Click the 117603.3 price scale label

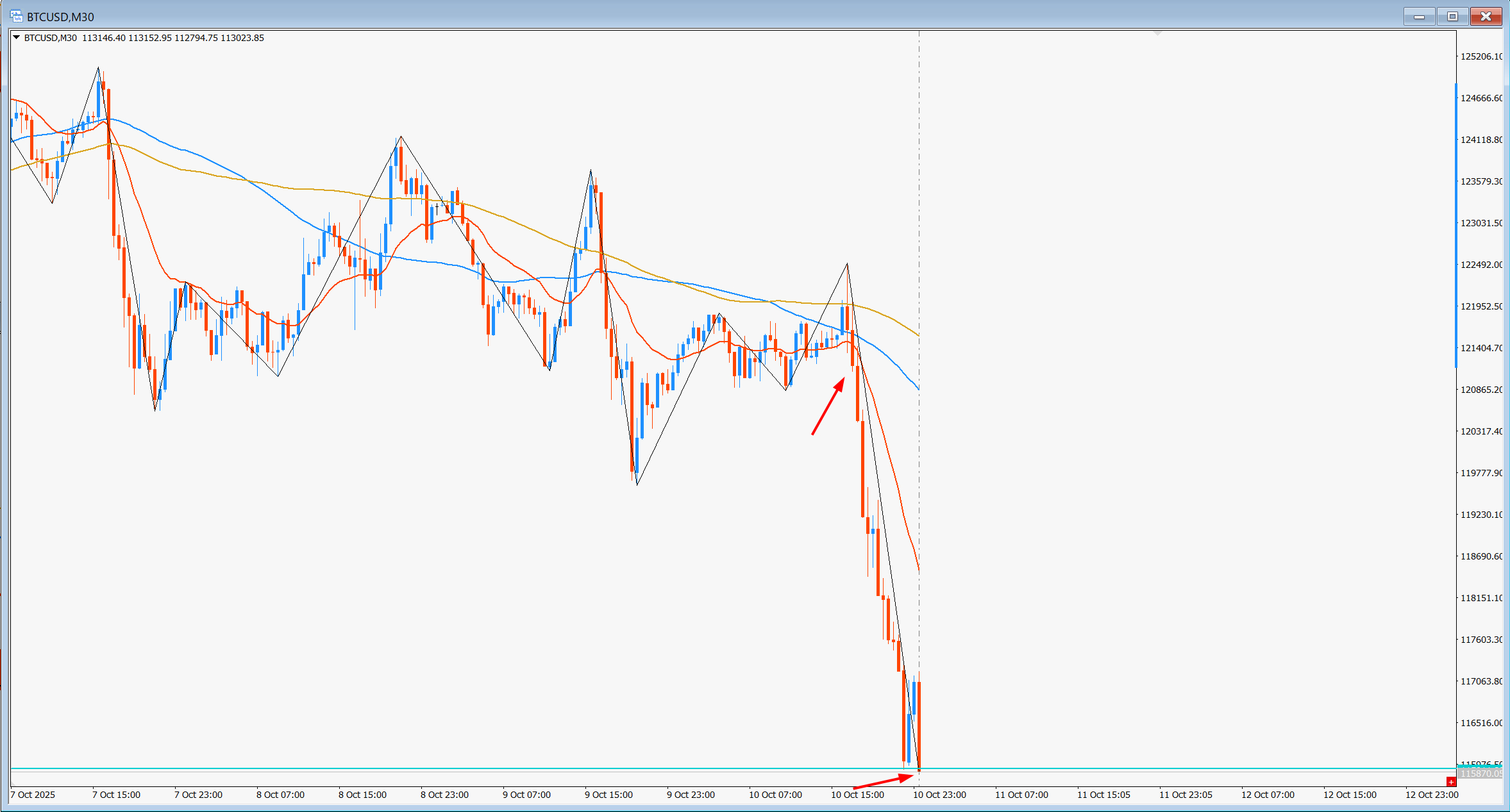[1481, 640]
